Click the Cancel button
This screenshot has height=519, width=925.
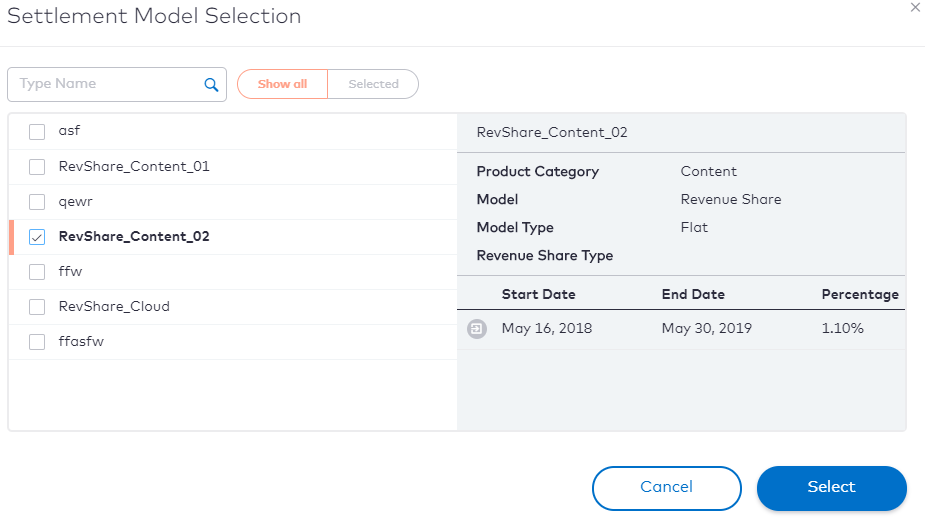pyautogui.click(x=667, y=488)
